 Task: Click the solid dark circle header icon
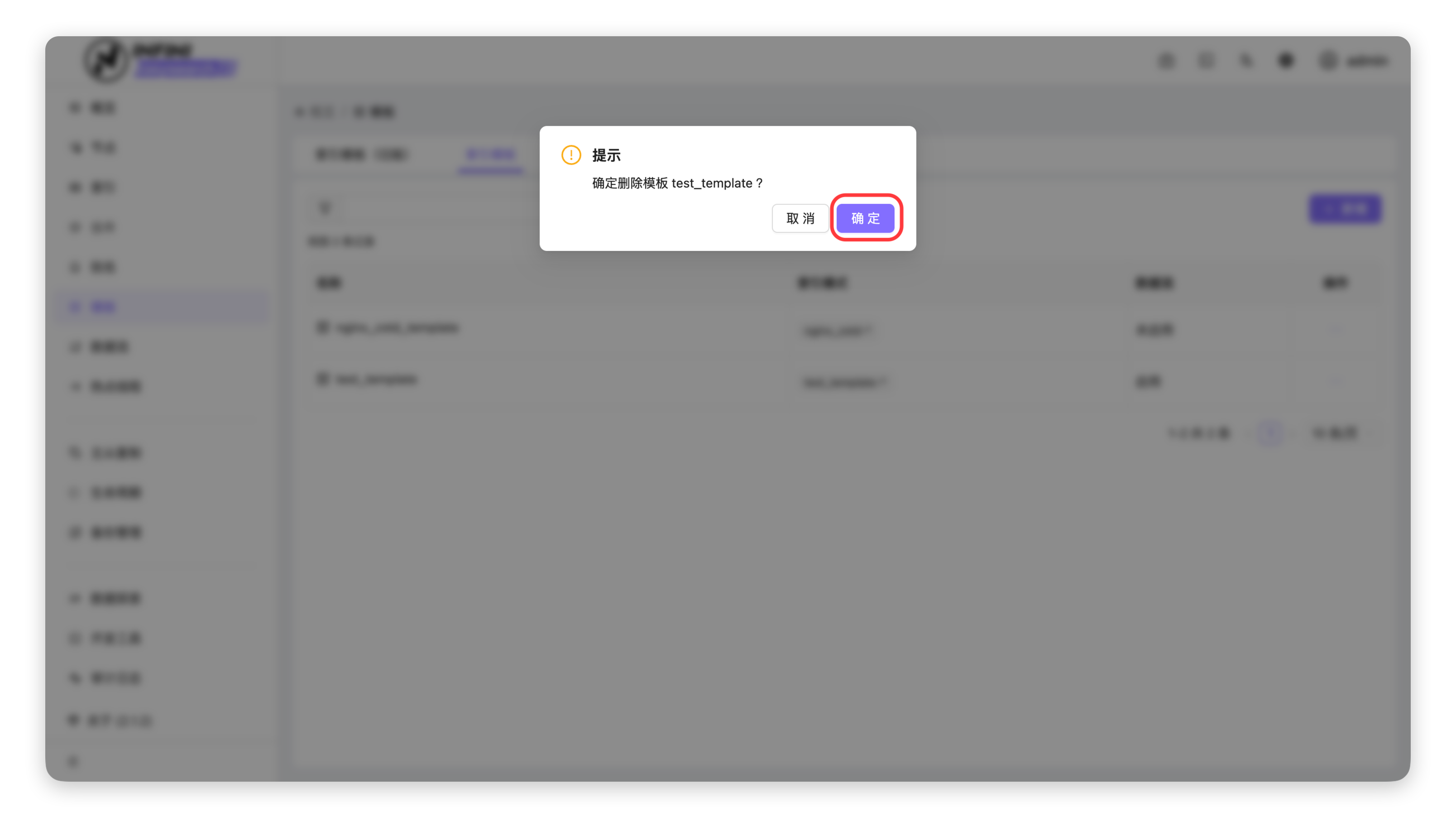(x=1286, y=60)
